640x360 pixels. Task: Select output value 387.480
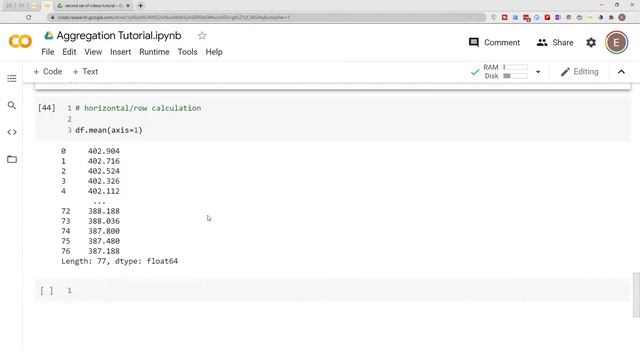coord(104,241)
